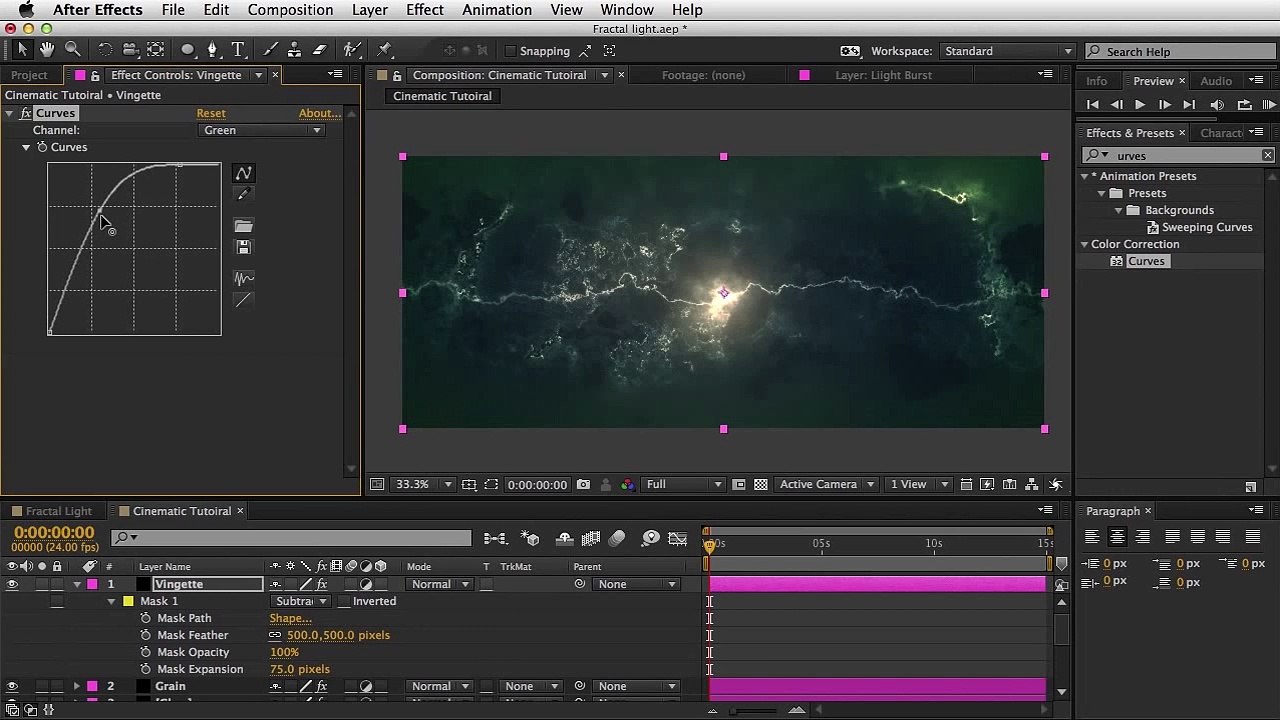Open the Composition menu

pyautogui.click(x=290, y=10)
